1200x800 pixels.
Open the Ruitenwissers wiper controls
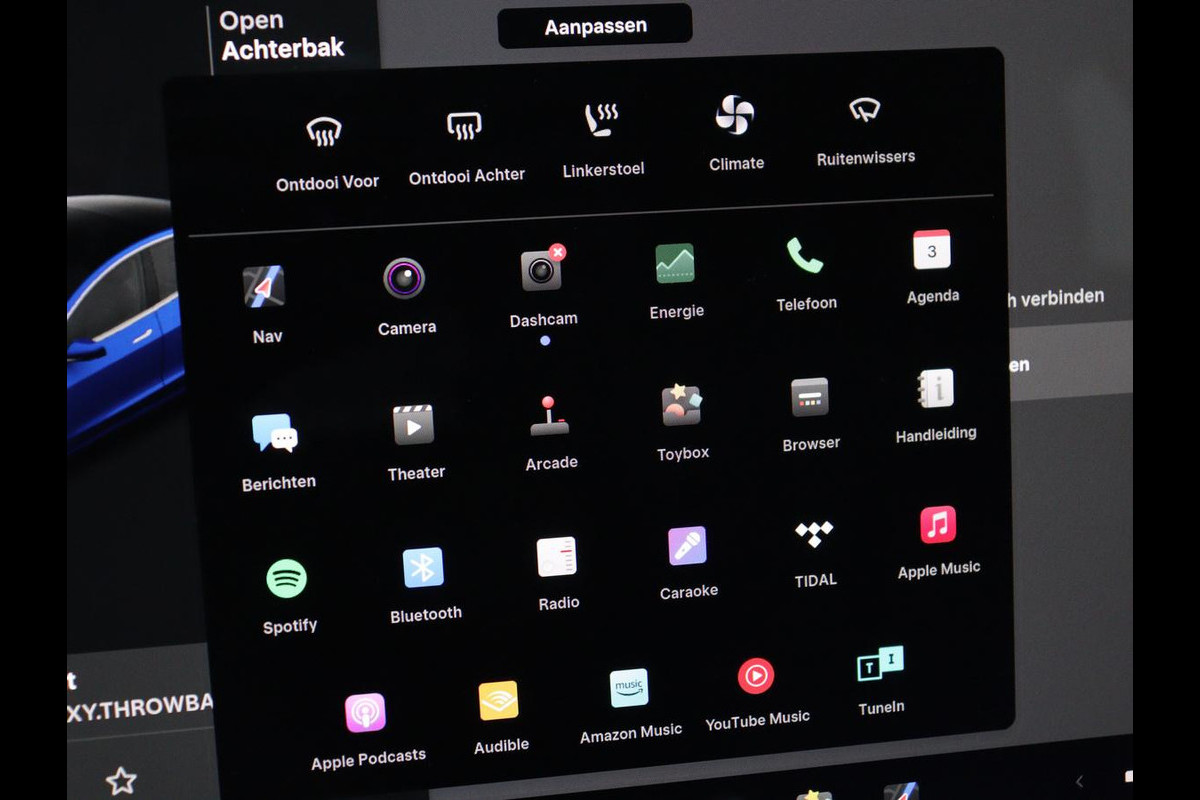click(x=864, y=110)
